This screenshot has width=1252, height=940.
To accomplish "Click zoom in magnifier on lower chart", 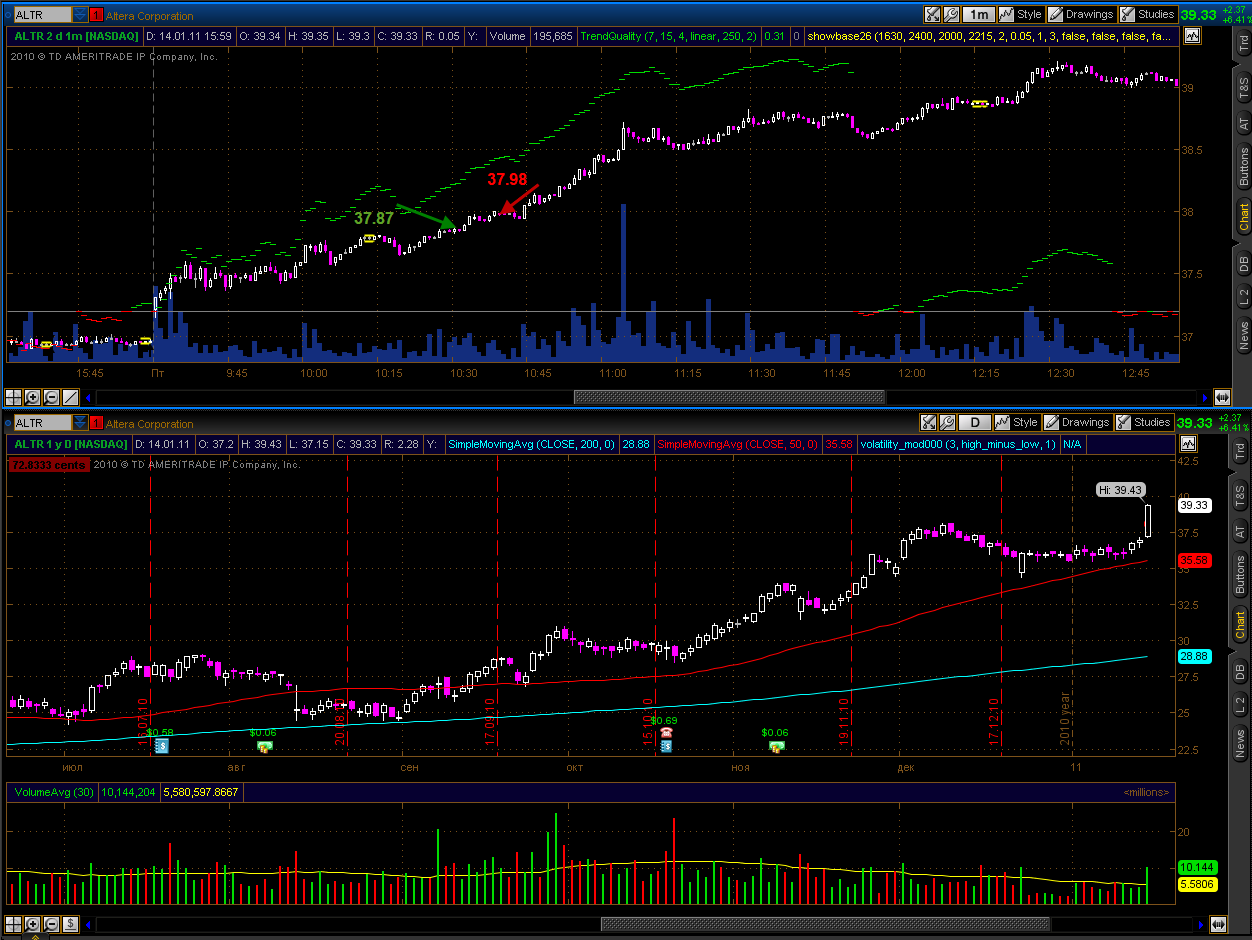I will pyautogui.click(x=33, y=926).
